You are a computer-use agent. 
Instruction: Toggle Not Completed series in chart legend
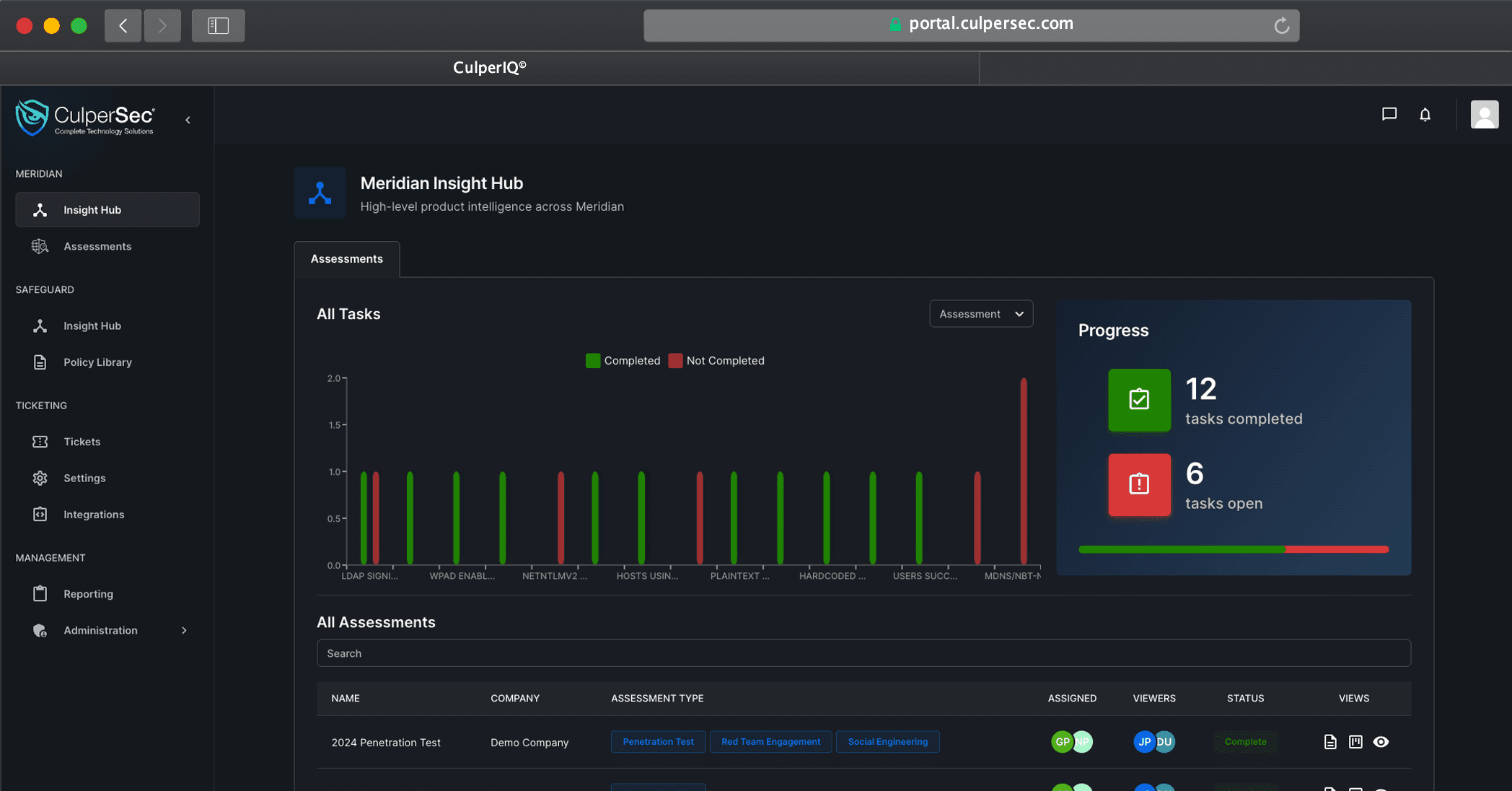(716, 361)
